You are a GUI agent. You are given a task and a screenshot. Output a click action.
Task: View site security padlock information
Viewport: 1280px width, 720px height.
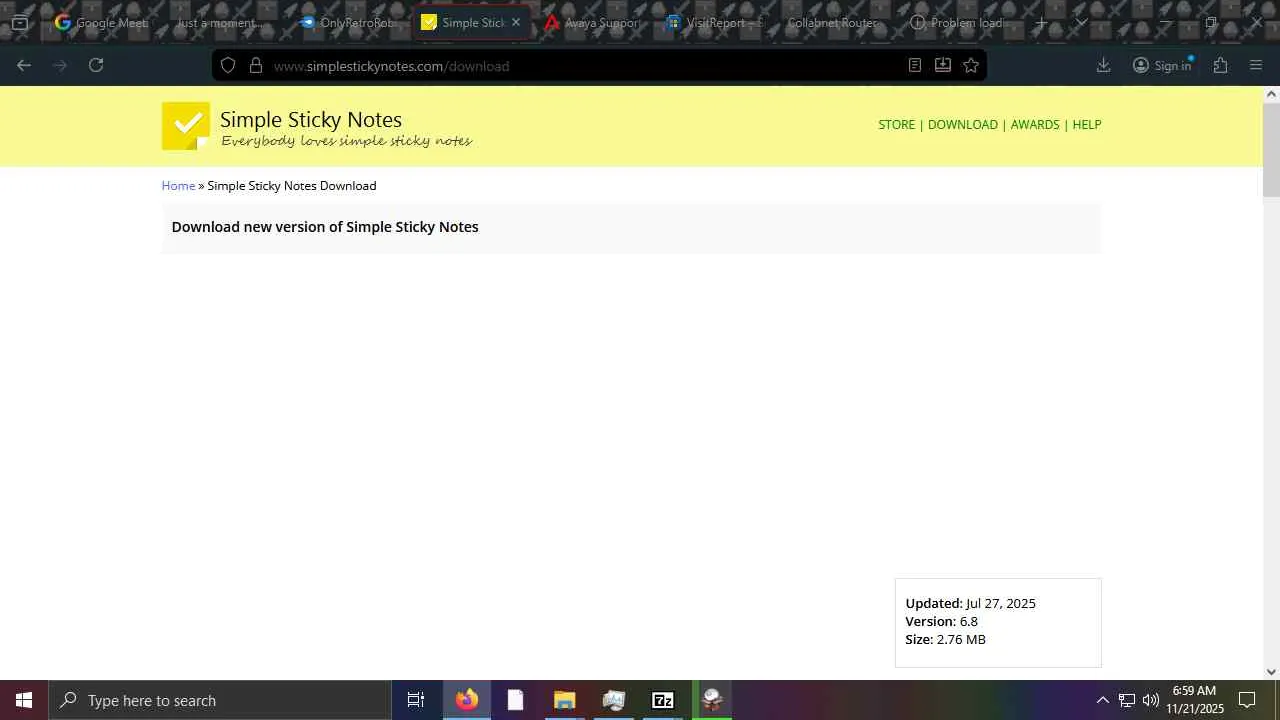point(256,65)
